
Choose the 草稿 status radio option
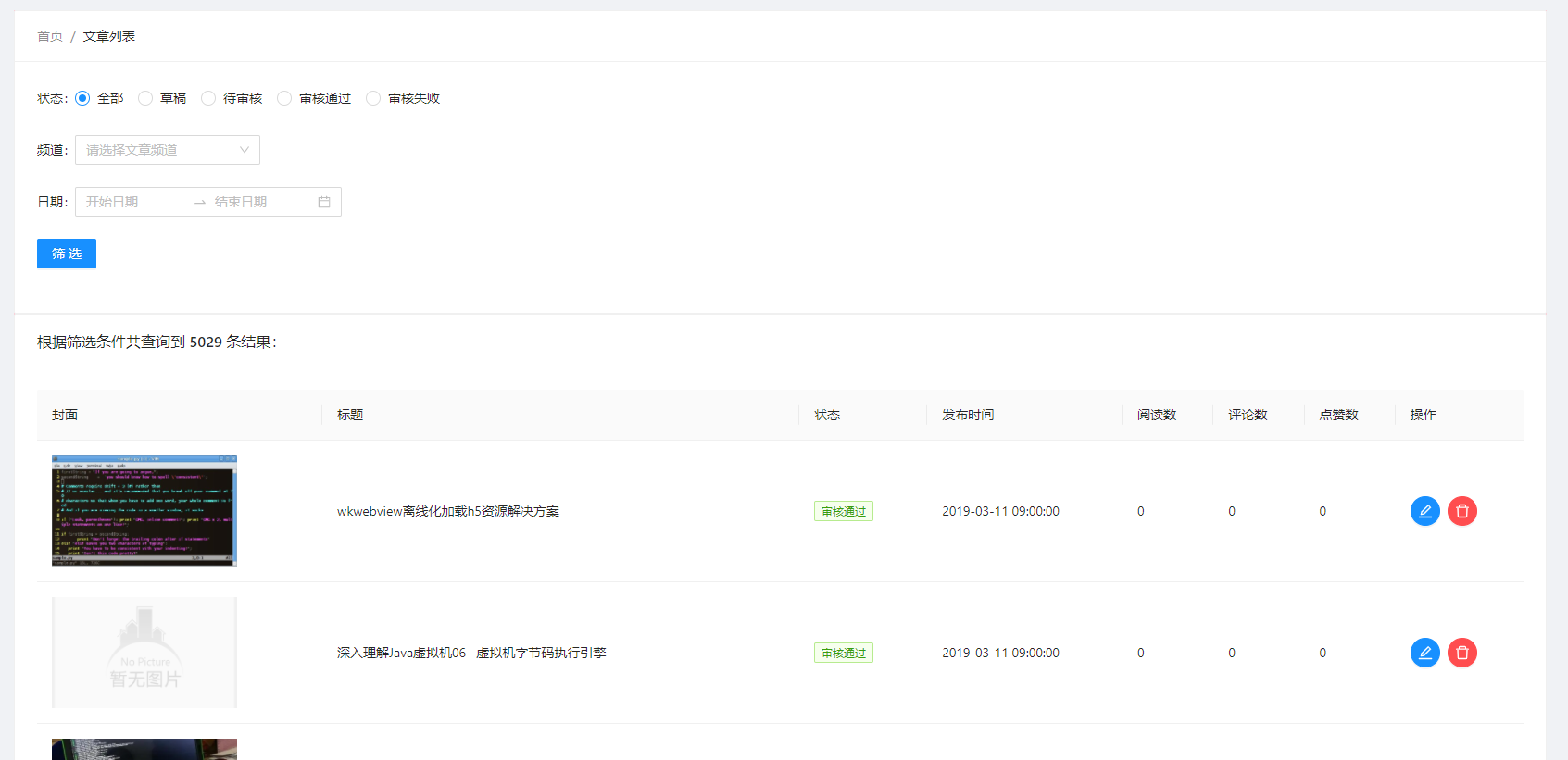[145, 98]
